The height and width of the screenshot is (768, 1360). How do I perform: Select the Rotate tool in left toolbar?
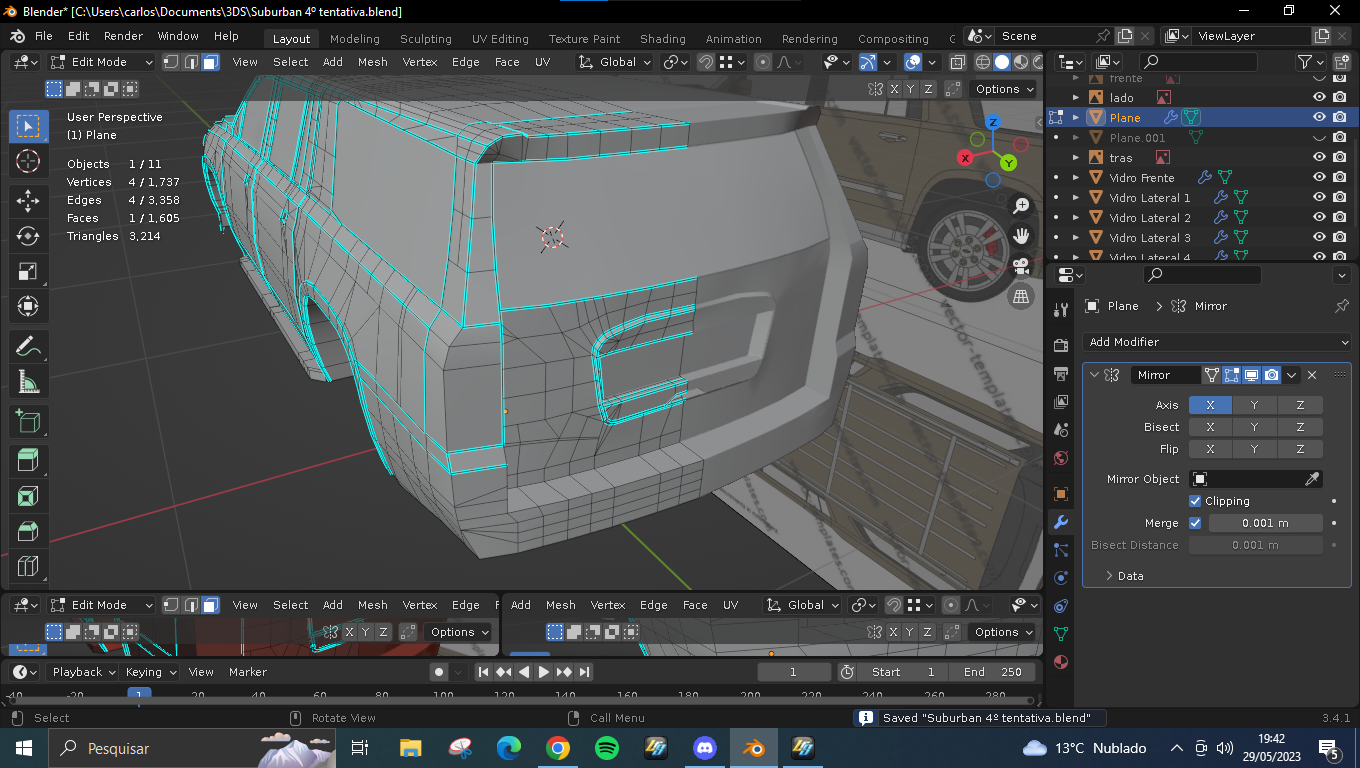28,236
